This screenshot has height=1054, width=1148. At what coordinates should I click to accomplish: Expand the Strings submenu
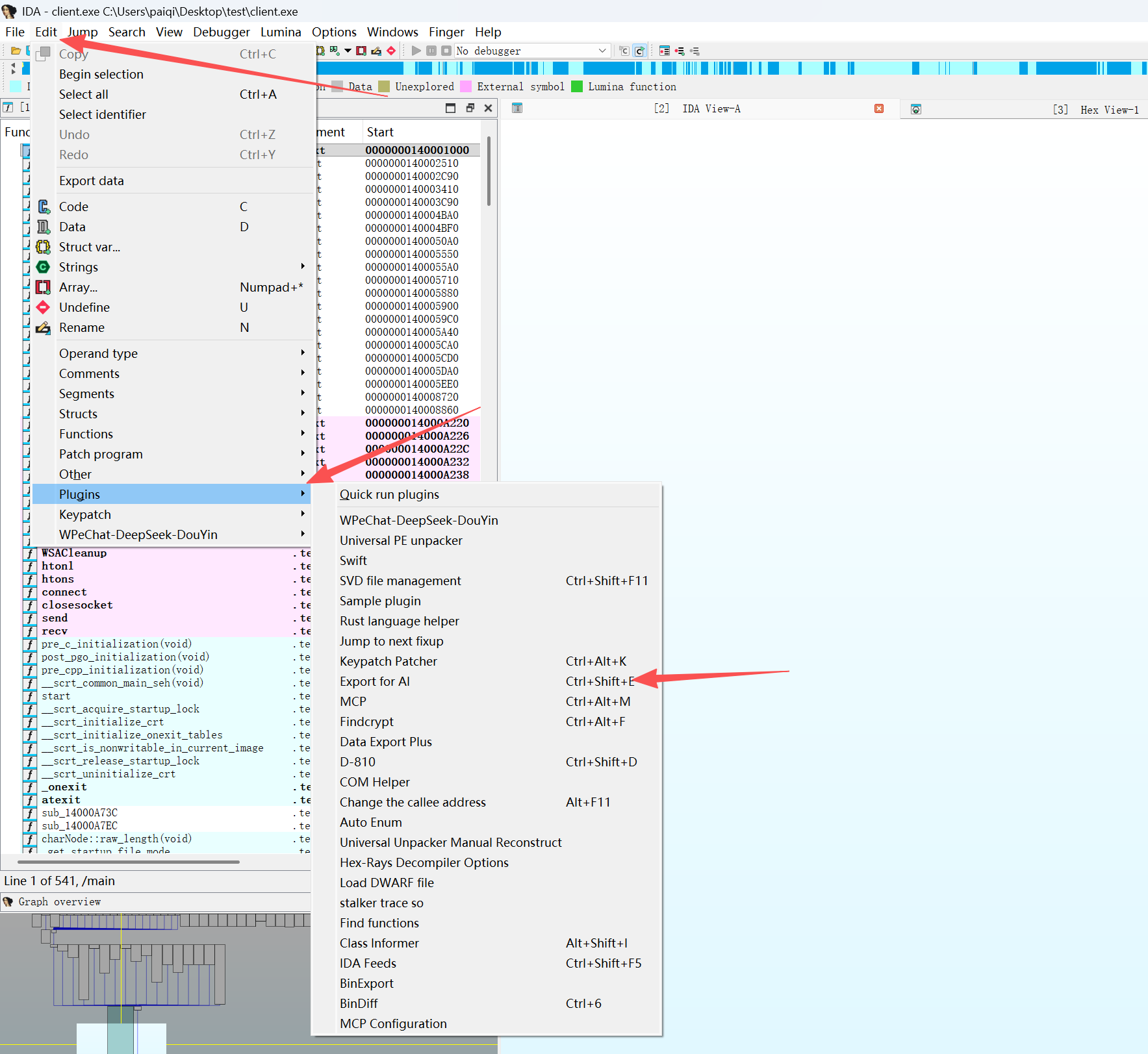coord(174,267)
